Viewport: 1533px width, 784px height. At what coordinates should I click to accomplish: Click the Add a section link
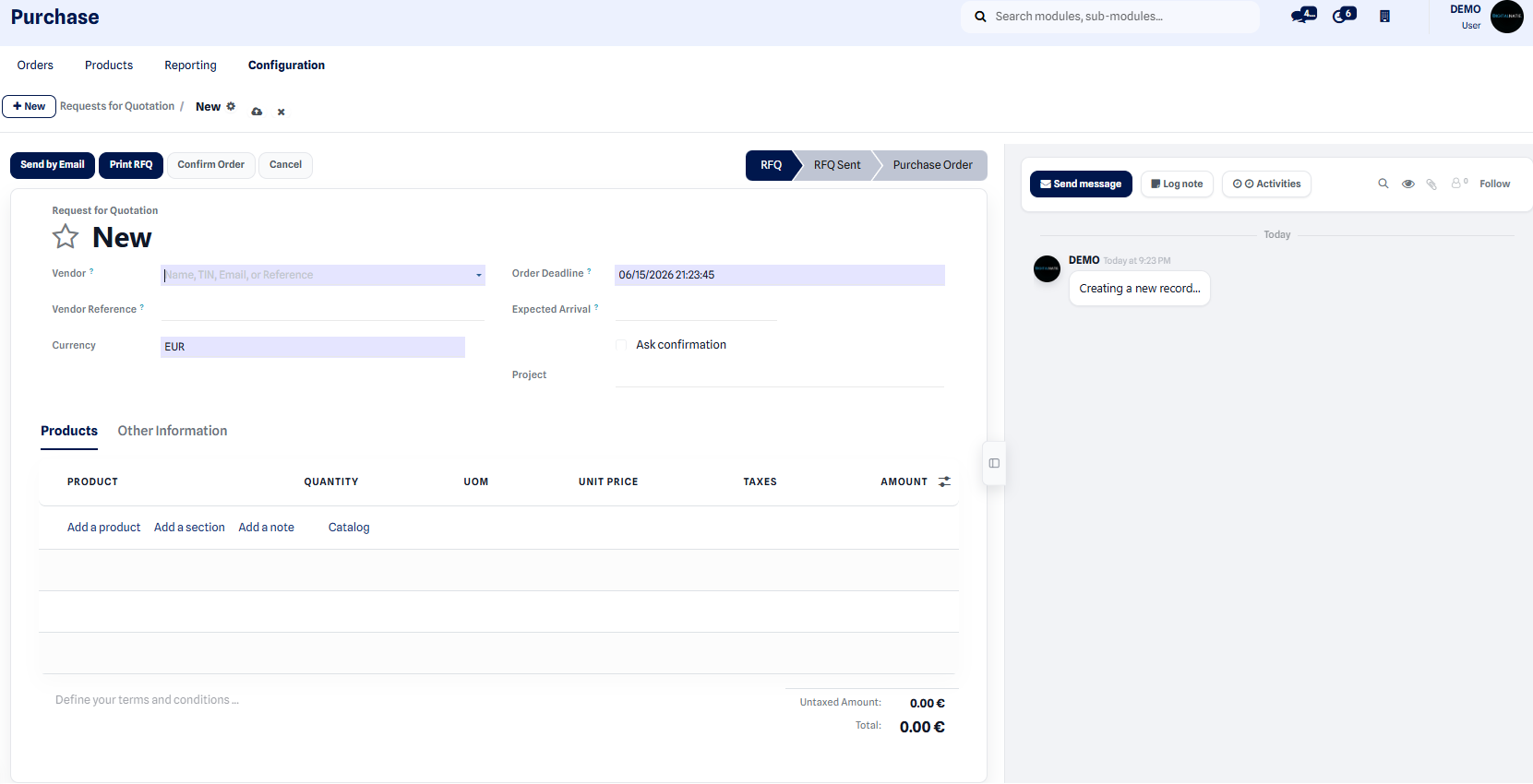click(x=189, y=528)
